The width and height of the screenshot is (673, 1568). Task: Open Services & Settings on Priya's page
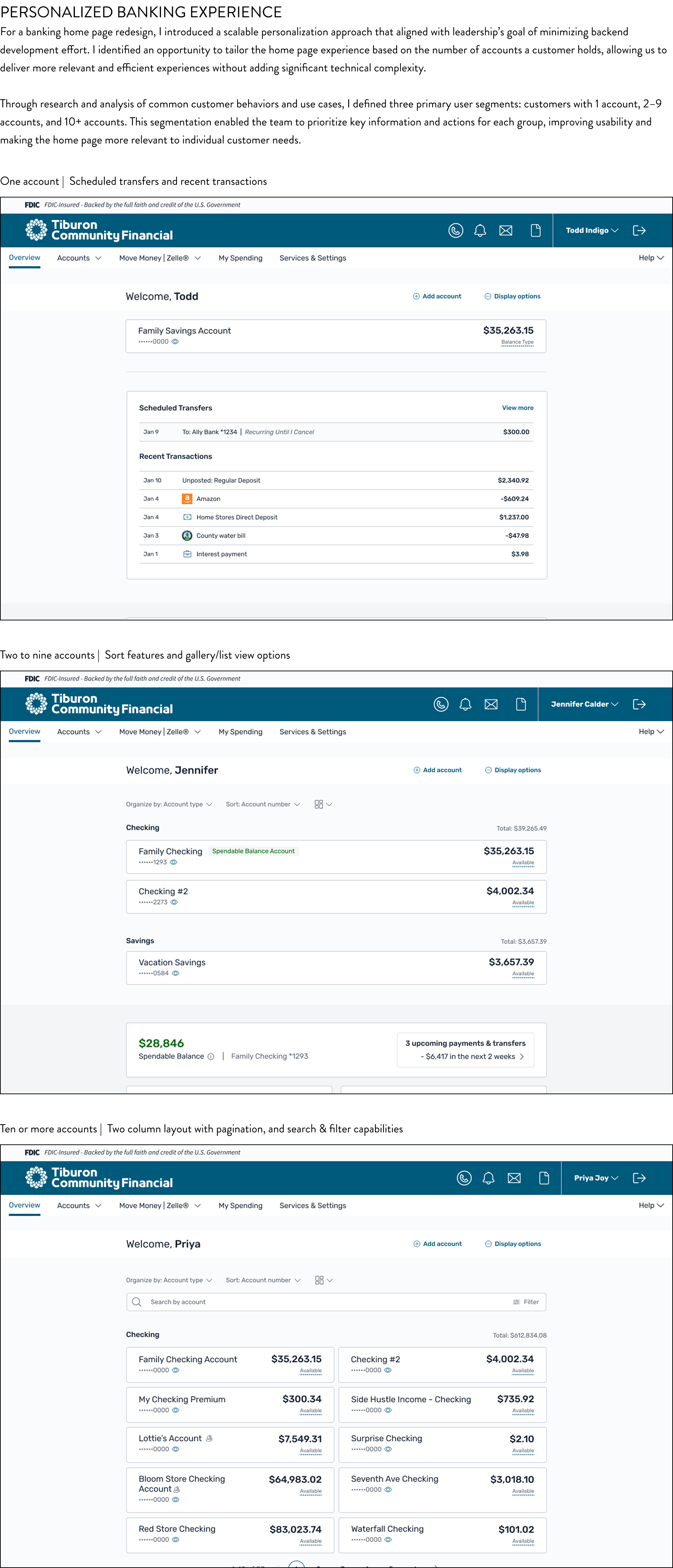pyautogui.click(x=313, y=1205)
